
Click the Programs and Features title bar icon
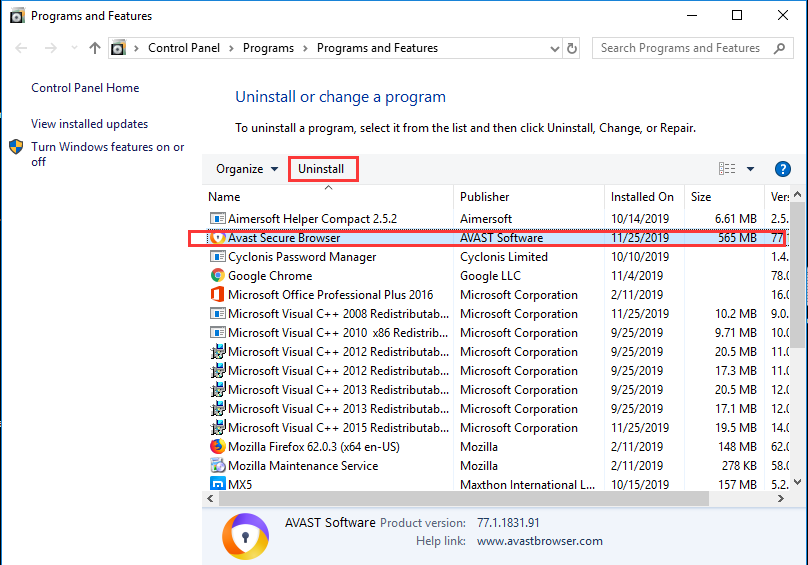(x=17, y=15)
